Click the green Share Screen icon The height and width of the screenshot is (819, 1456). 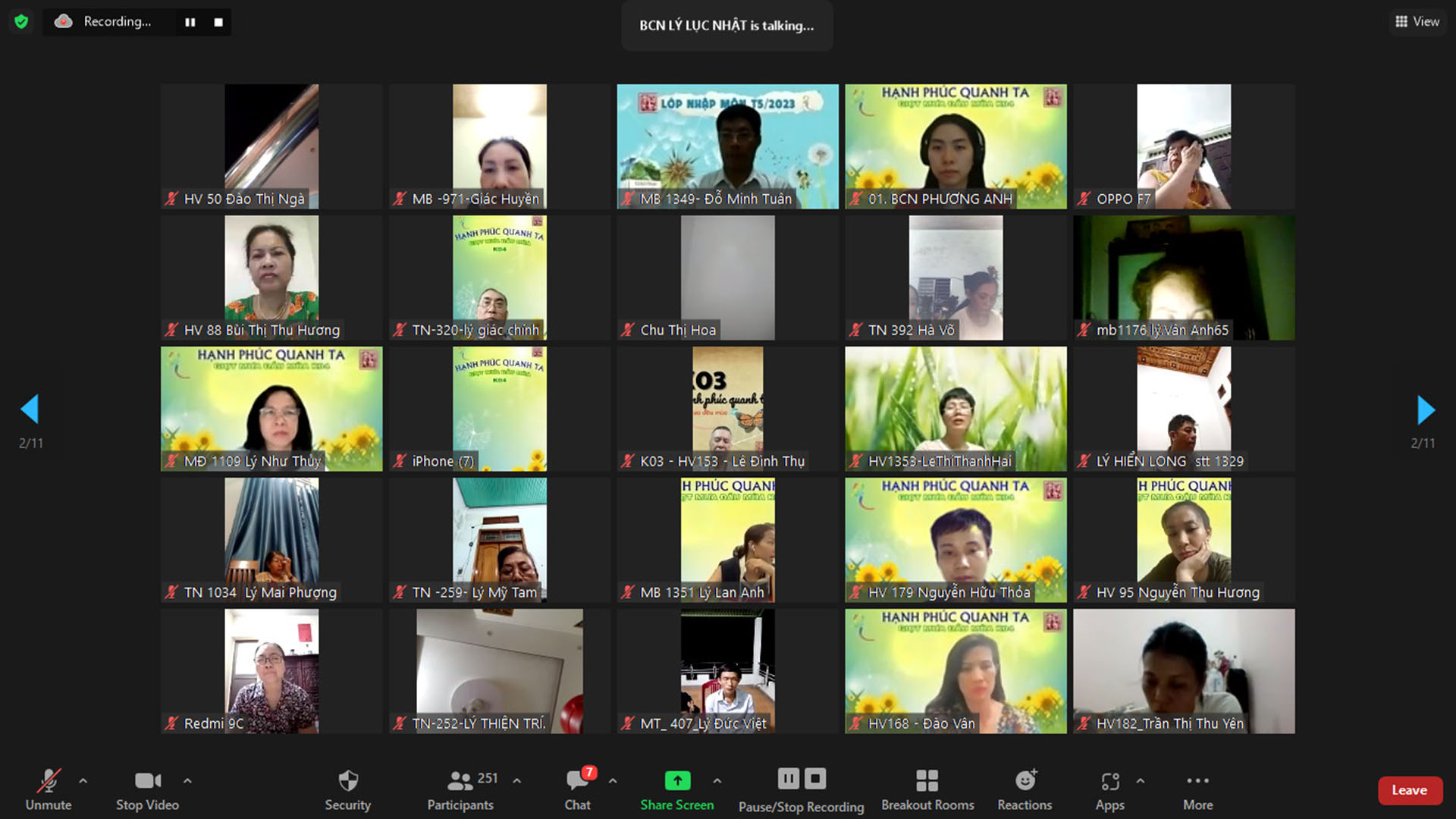[677, 780]
